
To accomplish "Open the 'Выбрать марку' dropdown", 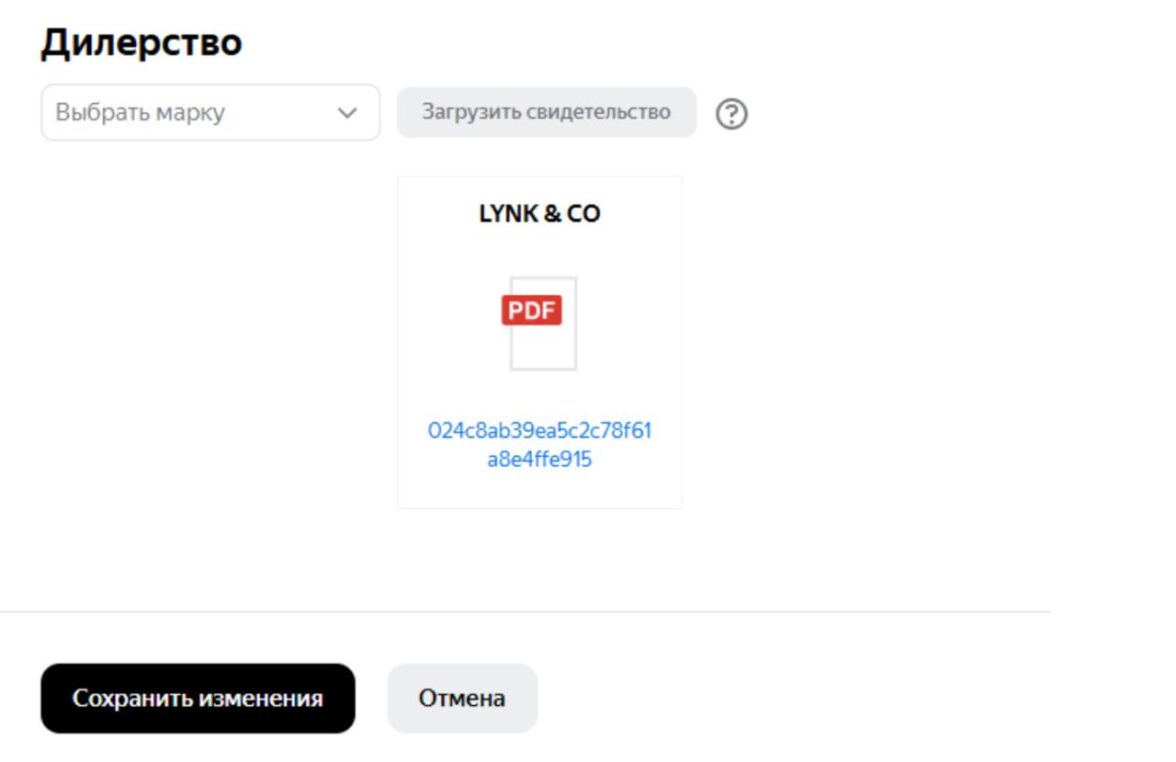I will [x=210, y=112].
